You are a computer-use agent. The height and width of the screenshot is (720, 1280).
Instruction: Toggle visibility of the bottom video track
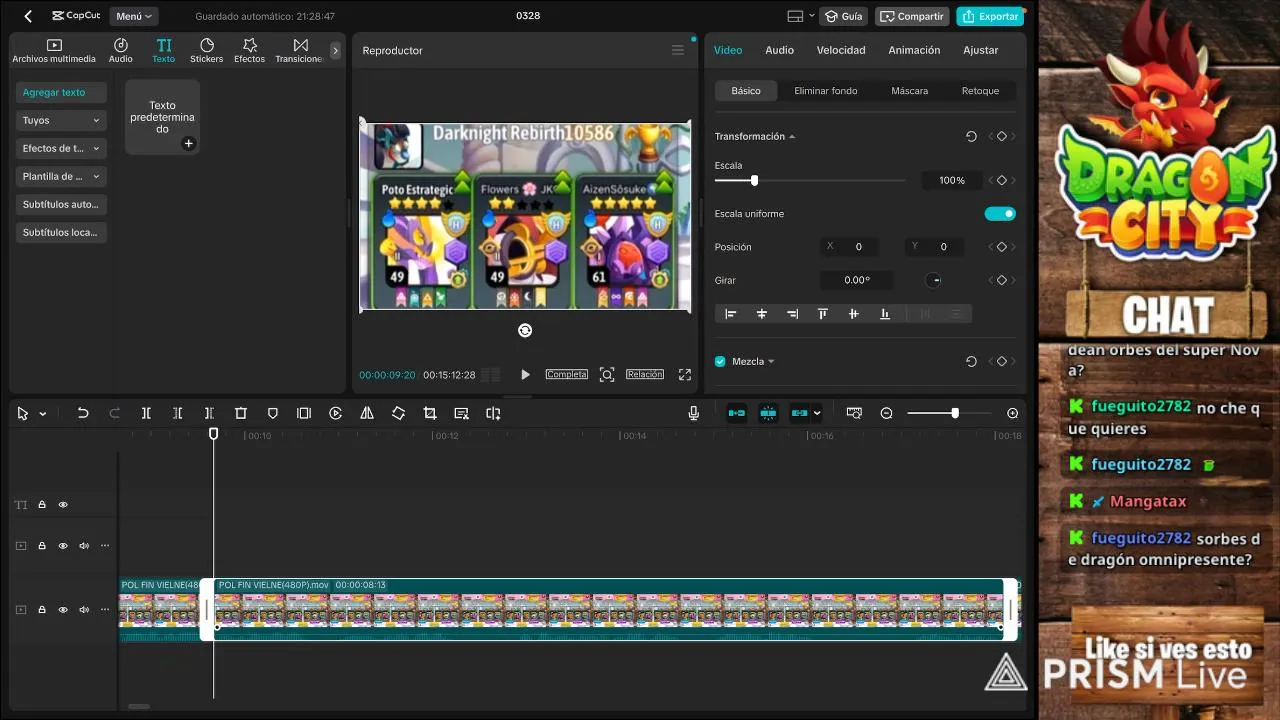tap(63, 610)
